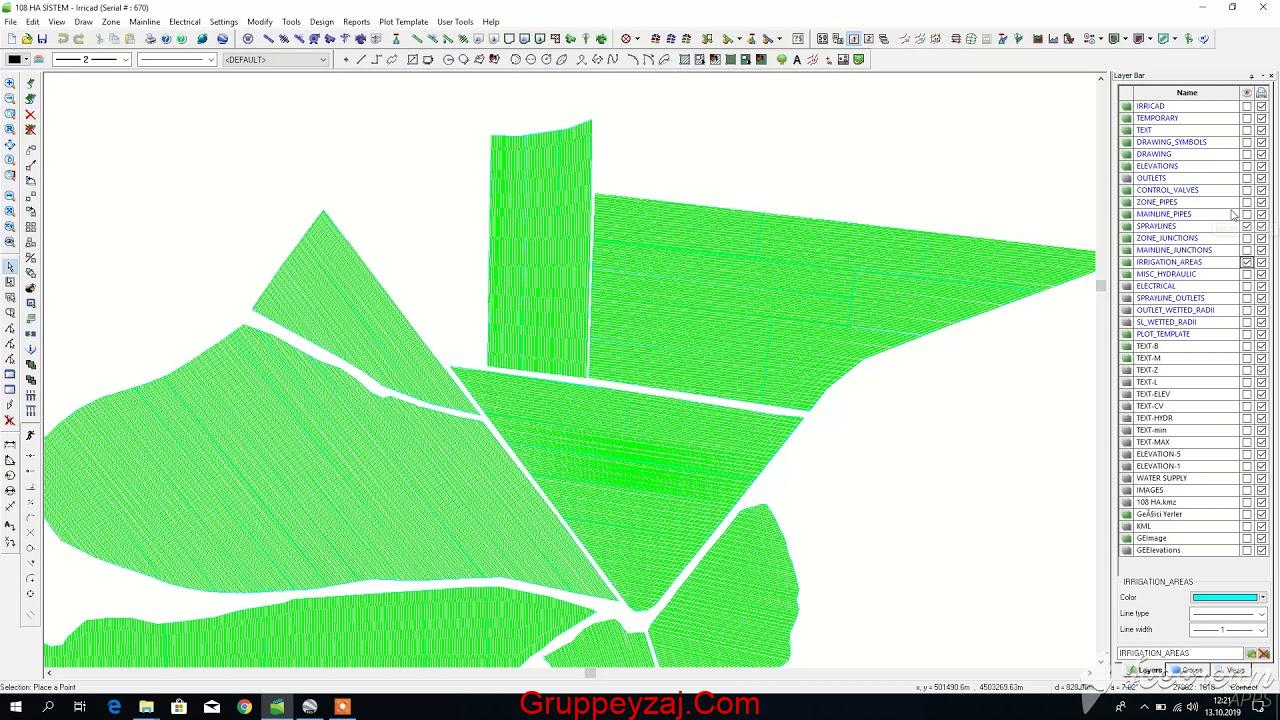Toggle the right checkbox for GEElevations layer
The image size is (1280, 720).
click(x=1262, y=550)
